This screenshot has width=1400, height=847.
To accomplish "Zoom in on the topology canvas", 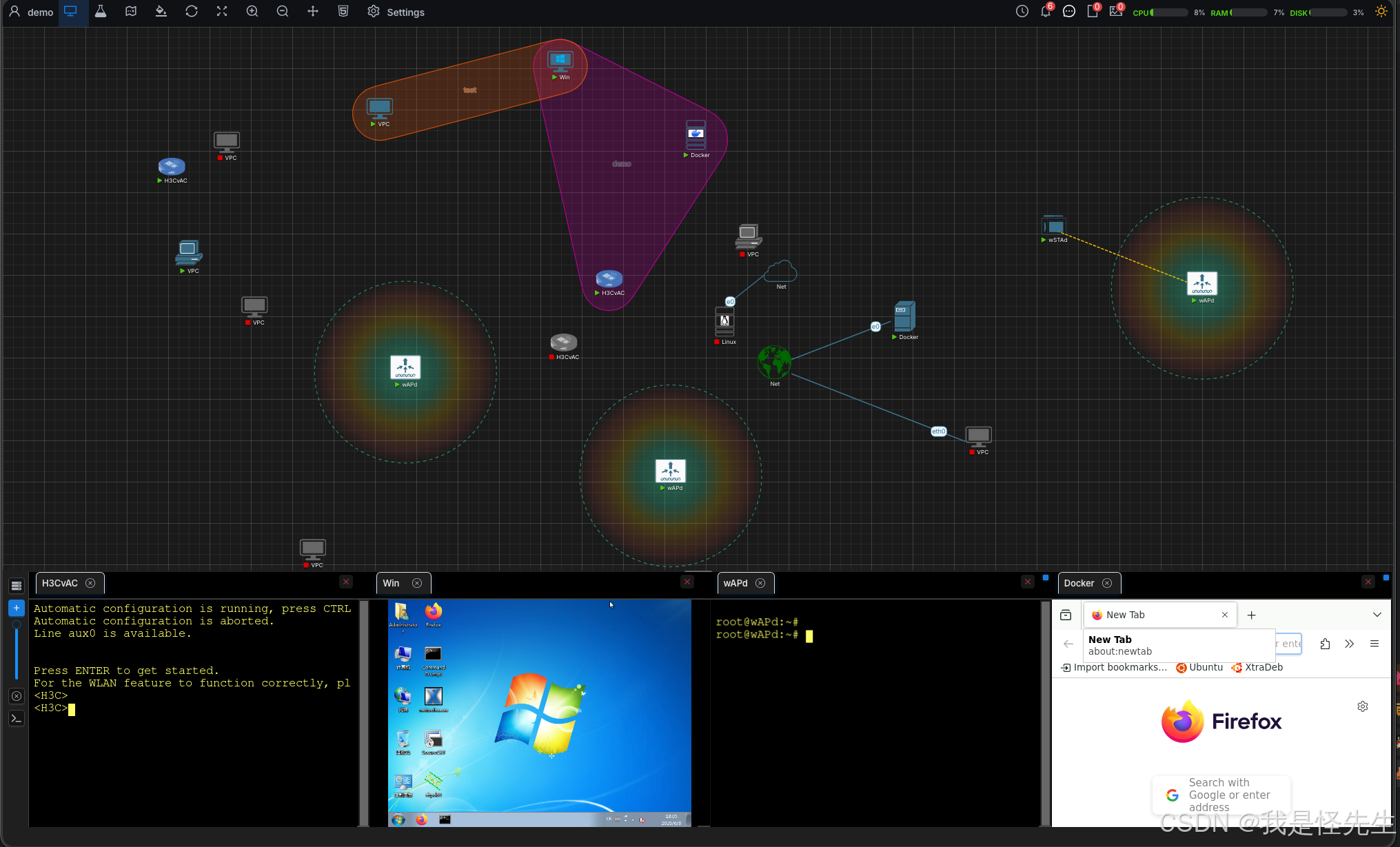I will tap(252, 12).
